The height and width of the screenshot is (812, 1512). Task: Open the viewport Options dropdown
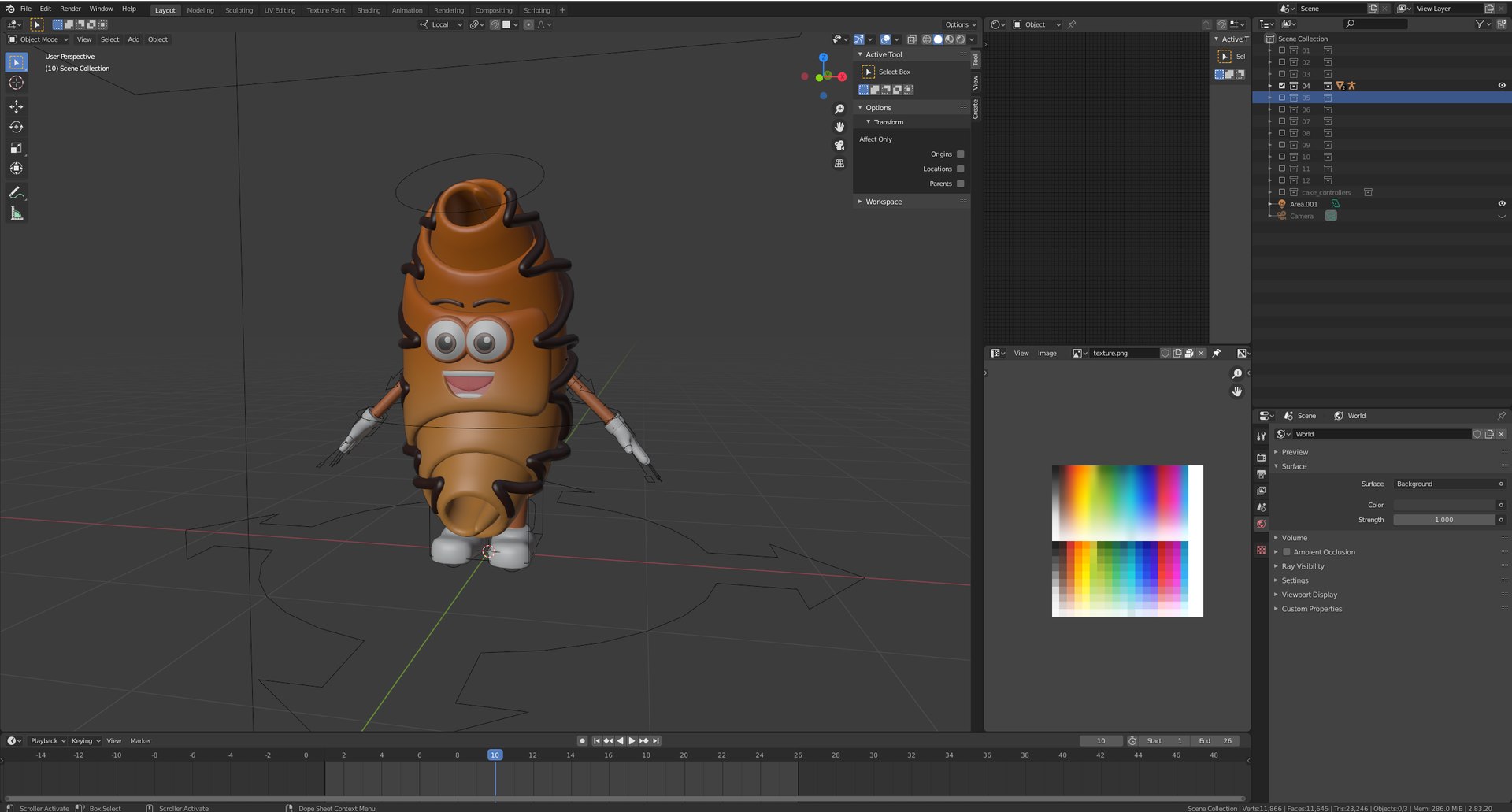click(961, 24)
